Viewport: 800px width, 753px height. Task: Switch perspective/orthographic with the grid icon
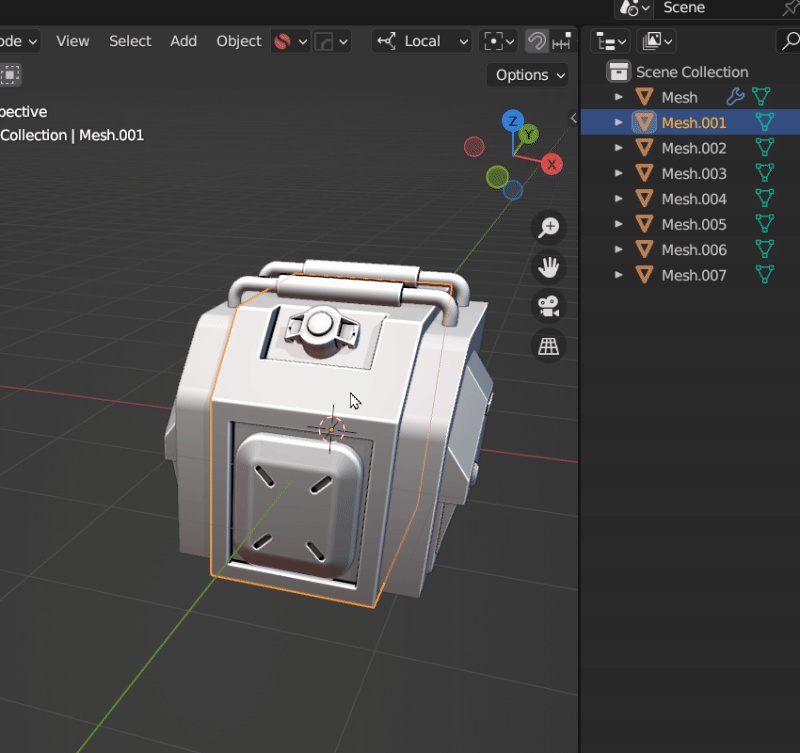click(548, 346)
